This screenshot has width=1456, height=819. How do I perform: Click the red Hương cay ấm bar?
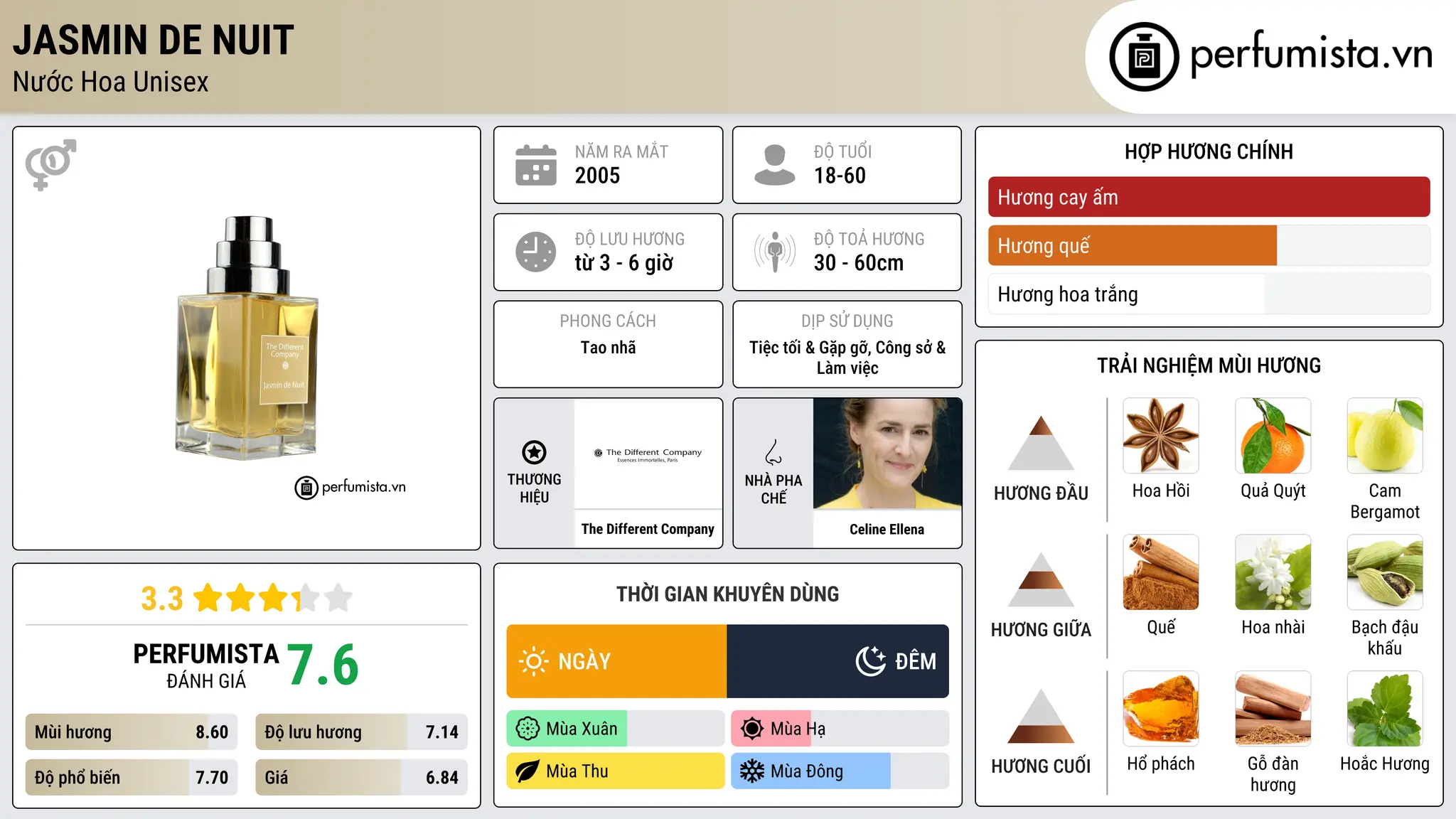pyautogui.click(x=1209, y=197)
